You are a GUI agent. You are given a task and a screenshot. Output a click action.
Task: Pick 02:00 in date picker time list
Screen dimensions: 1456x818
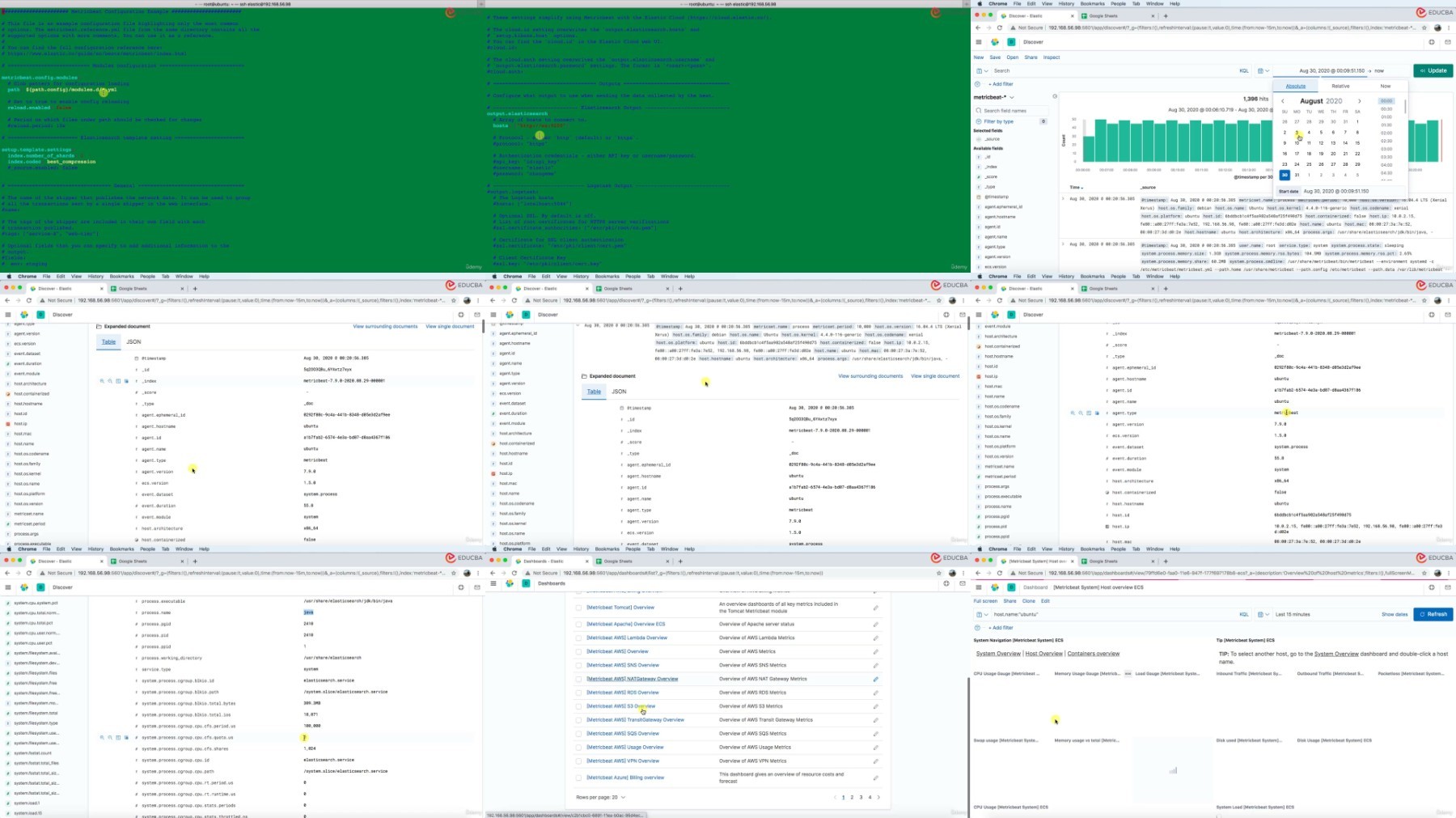[1386, 133]
